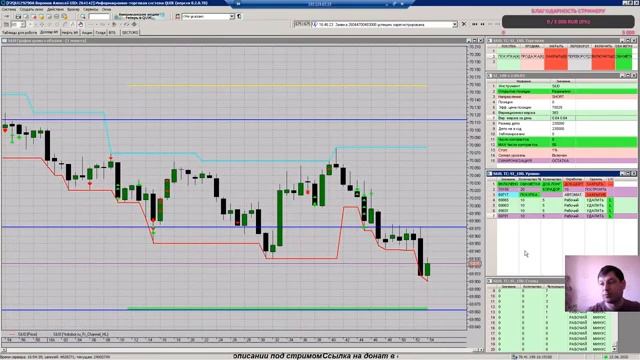Image resolution: width=640 pixels, height=360 pixels.
Task: Click the ПОКУПКА cell in trading panel
Action: [509, 57]
